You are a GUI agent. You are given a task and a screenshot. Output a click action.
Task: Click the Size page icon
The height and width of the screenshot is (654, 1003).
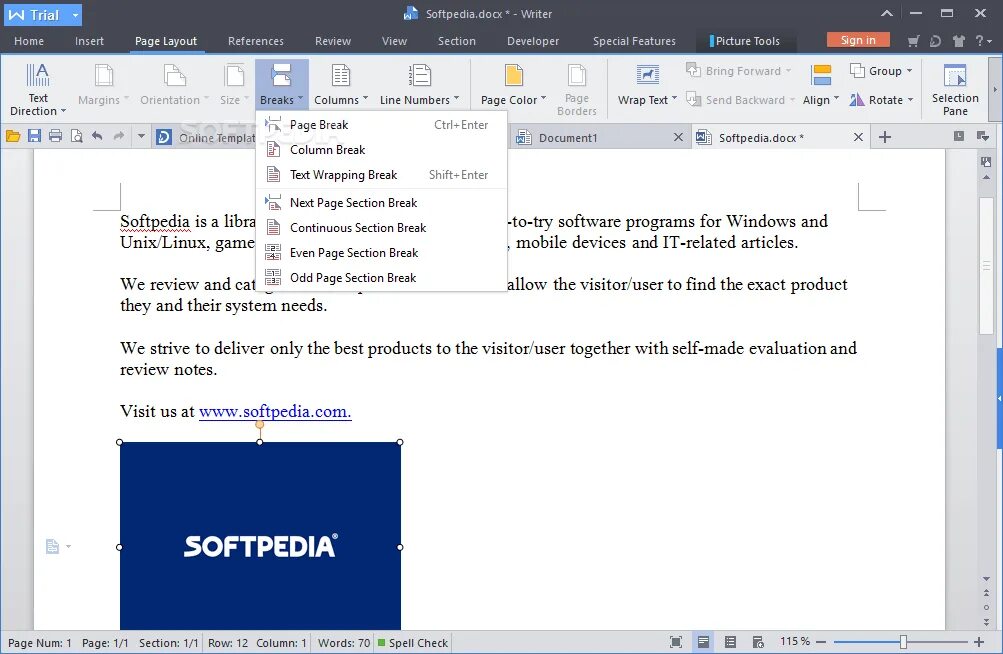(234, 75)
